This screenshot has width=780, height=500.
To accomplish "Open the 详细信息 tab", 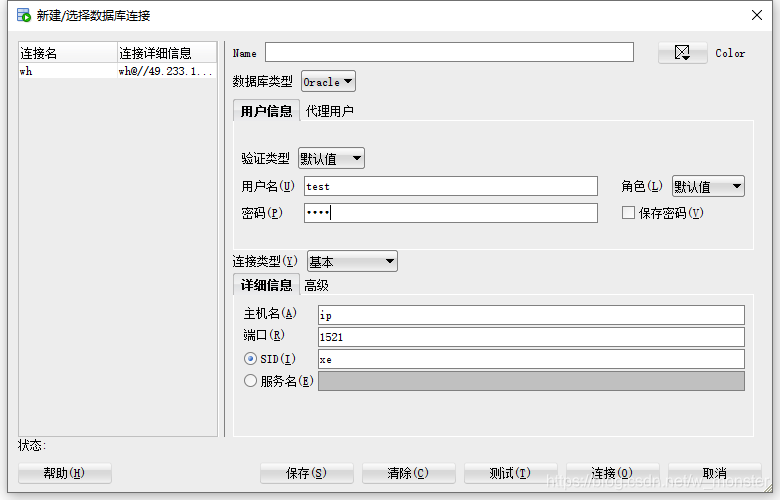I will (266, 285).
